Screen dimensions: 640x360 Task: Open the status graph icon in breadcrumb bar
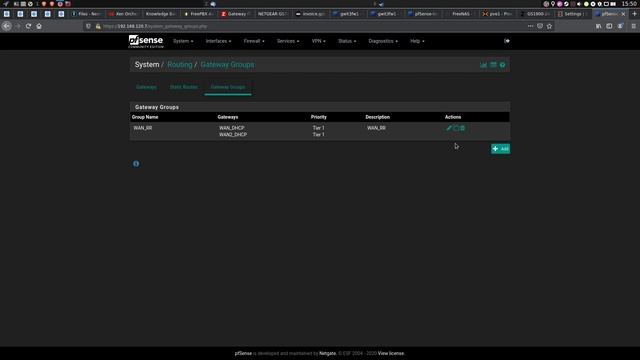tap(483, 65)
